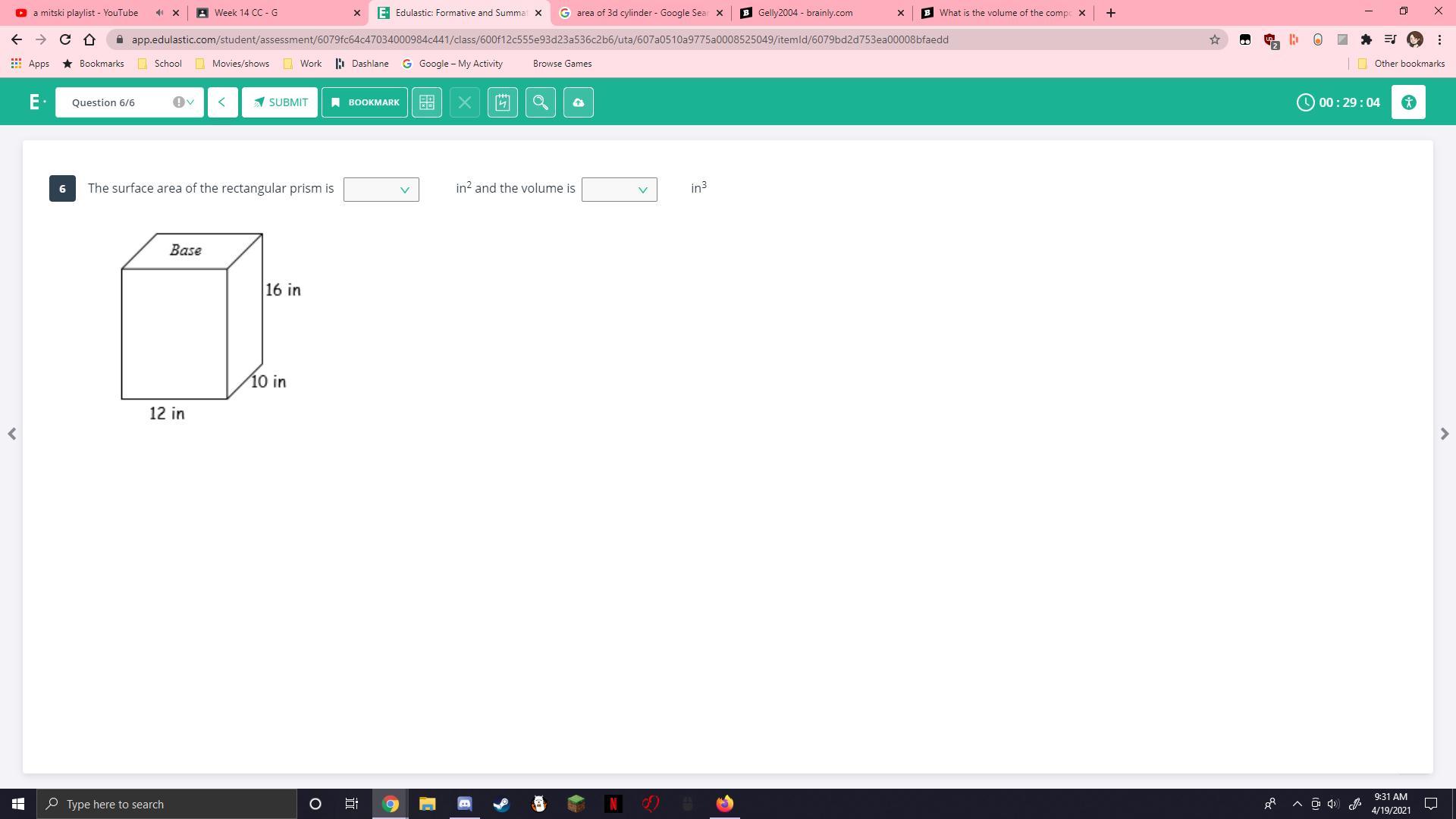Open the calculator tool
Screen dimensions: 1456x819
pyautogui.click(x=426, y=102)
